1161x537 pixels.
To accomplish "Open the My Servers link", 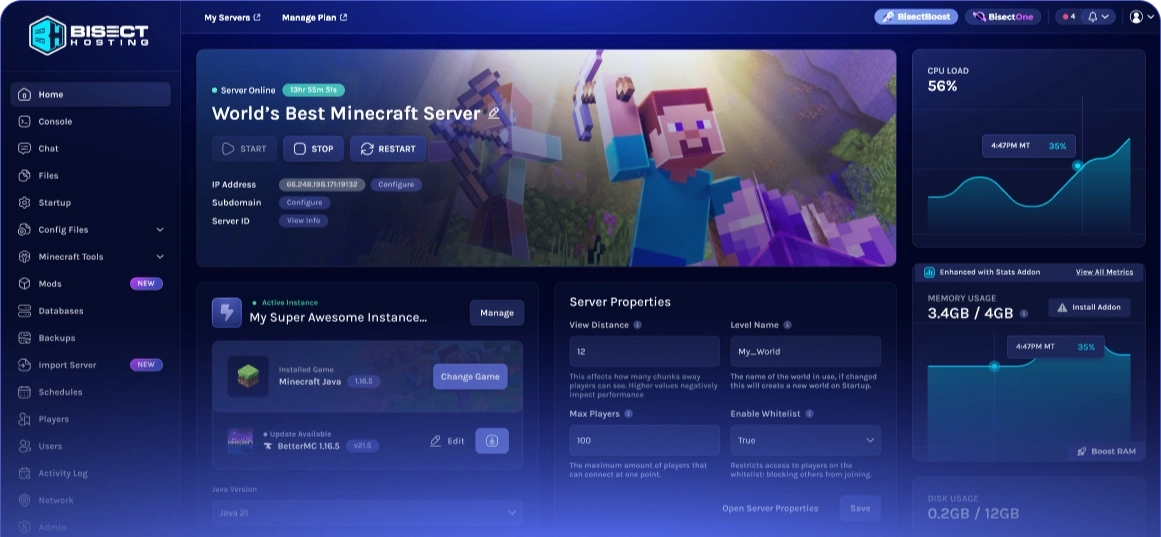I will (x=232, y=17).
